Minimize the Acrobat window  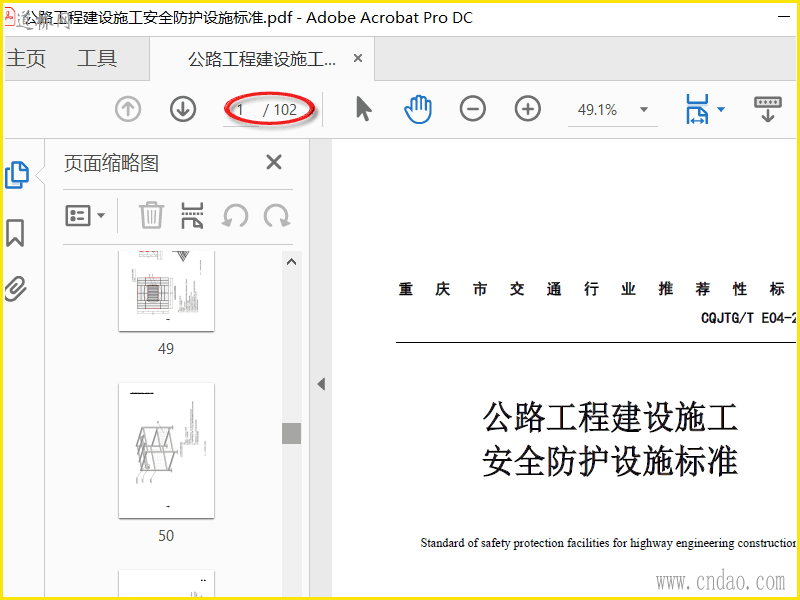click(x=784, y=17)
